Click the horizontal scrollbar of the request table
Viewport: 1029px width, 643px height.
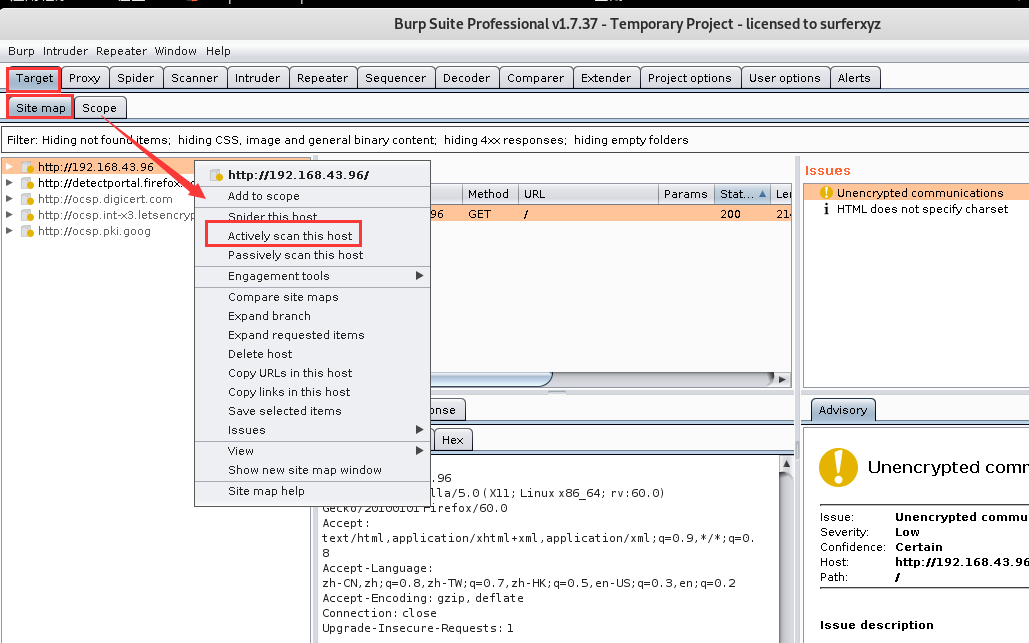coord(491,379)
